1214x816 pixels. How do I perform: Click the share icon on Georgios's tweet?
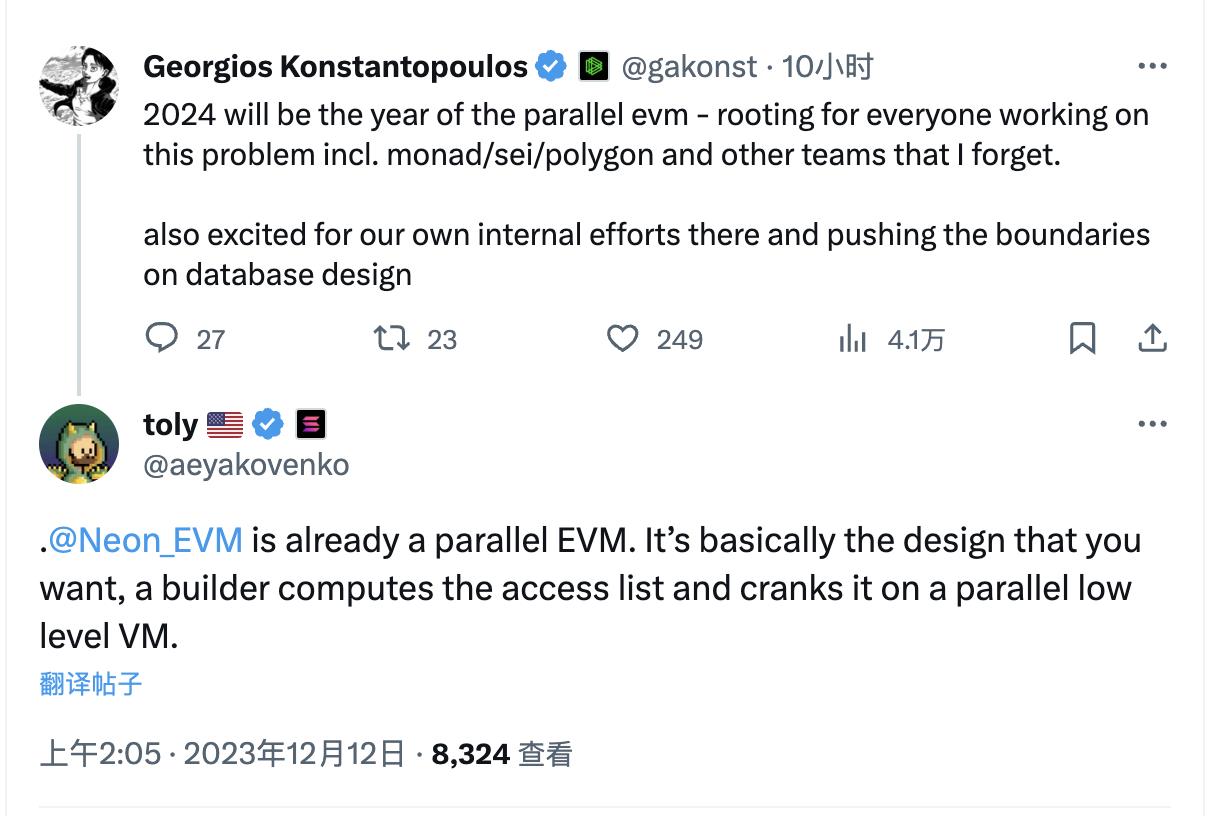coord(1152,339)
